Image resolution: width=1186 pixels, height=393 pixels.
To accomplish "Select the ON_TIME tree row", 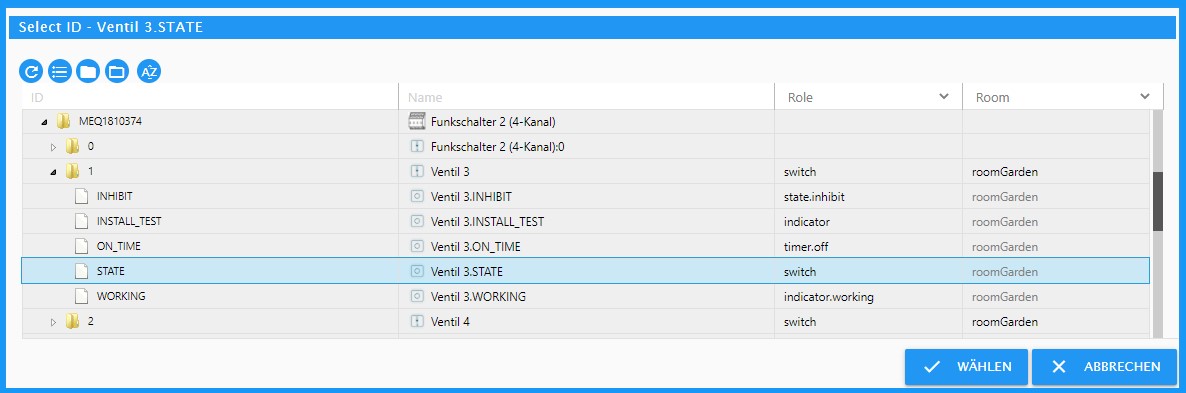I will [585, 246].
